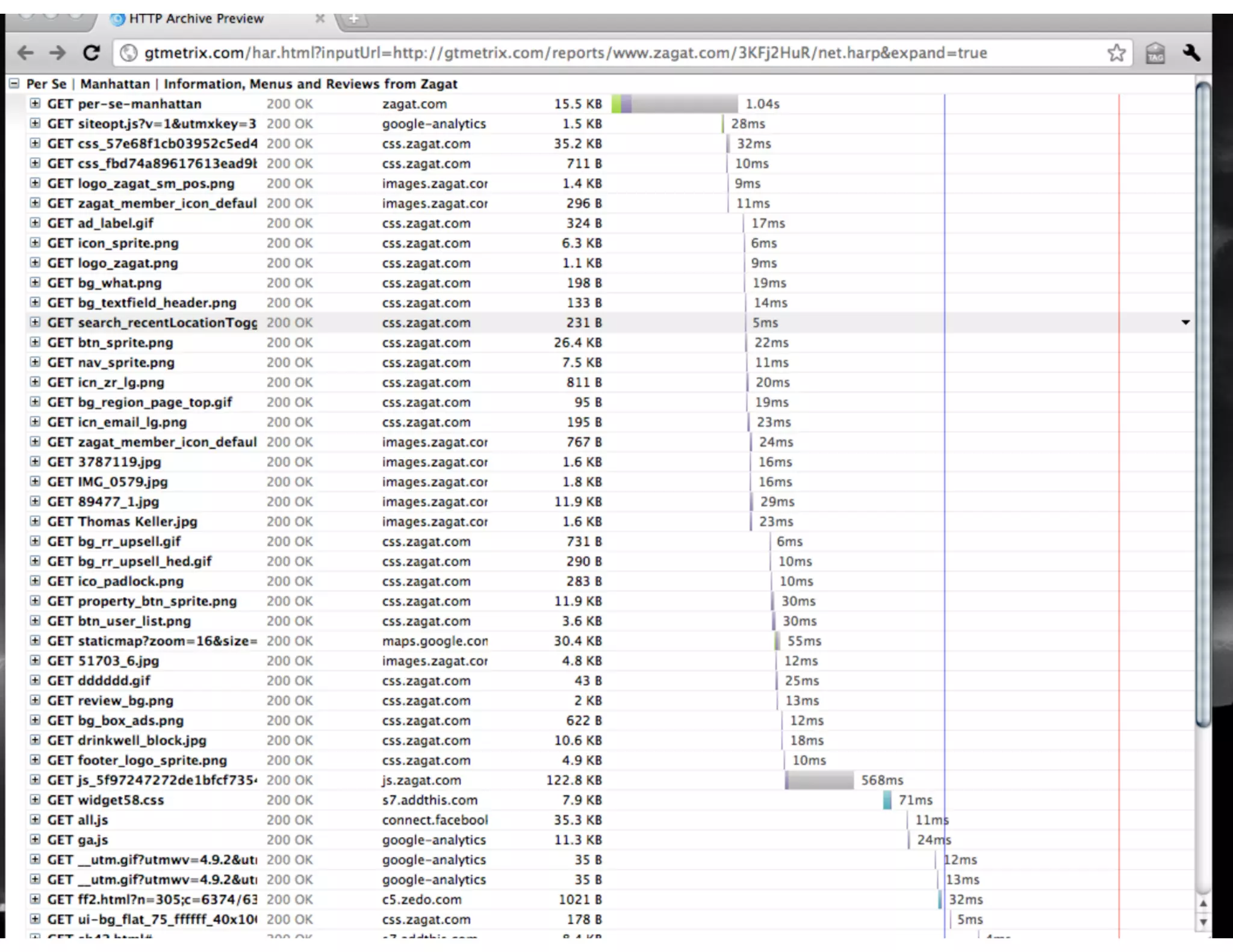The width and height of the screenshot is (1233, 952).
Task: Click the globe icon in the address bar
Action: pyautogui.click(x=128, y=53)
